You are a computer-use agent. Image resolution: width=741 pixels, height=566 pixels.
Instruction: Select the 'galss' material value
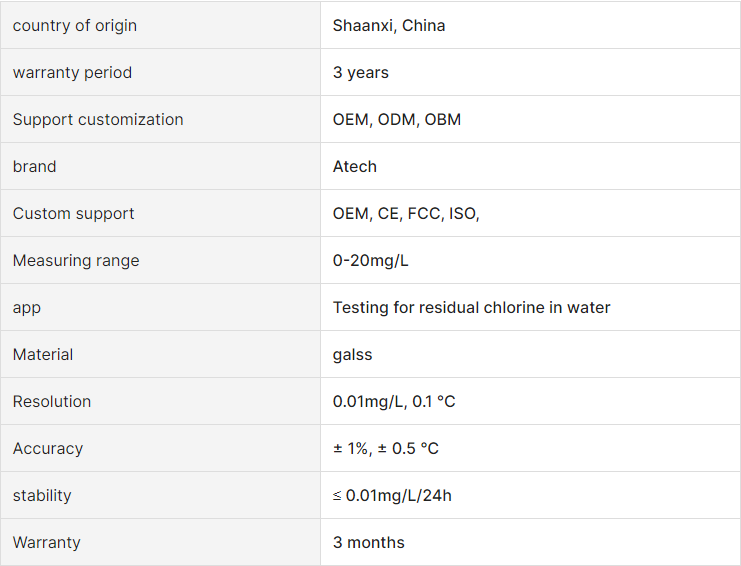(x=353, y=355)
